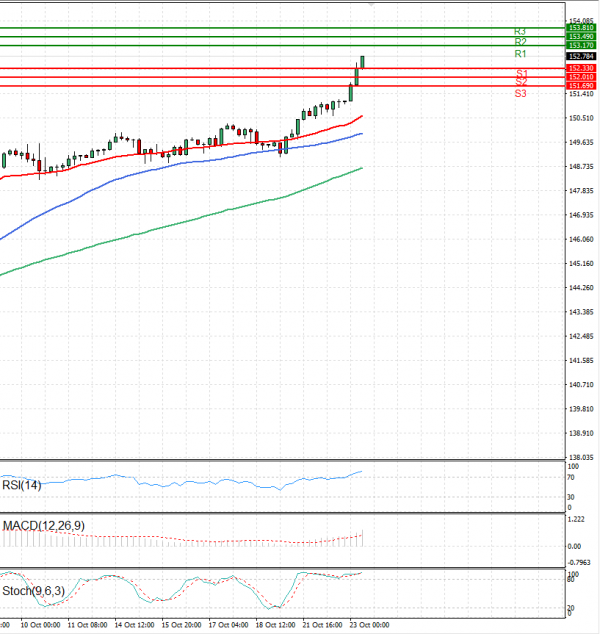This screenshot has width=600, height=634.
Task: Select the MACD(12,26,9) indicator label
Action: point(40,525)
